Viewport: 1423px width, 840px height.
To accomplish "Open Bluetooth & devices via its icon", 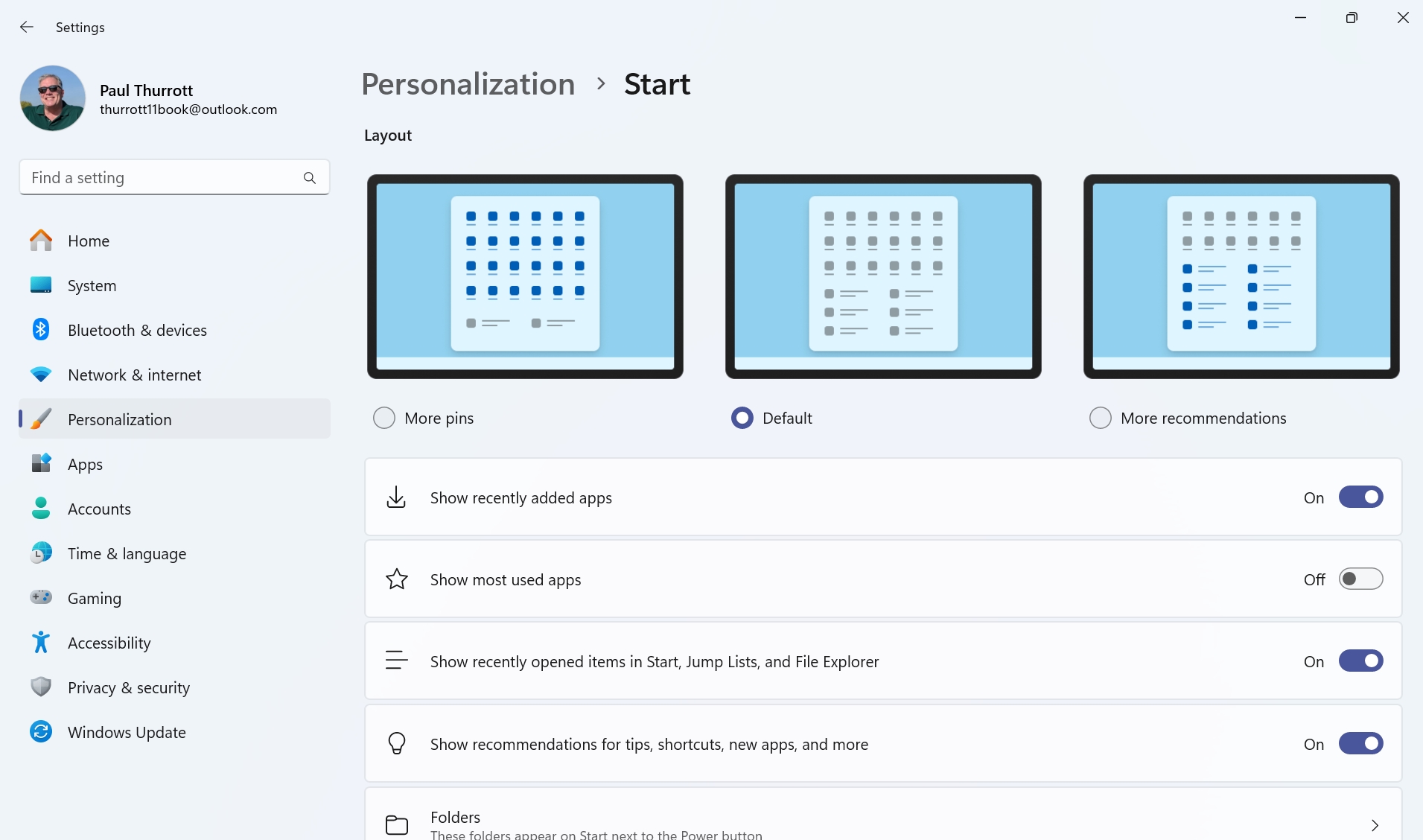I will tap(41, 330).
